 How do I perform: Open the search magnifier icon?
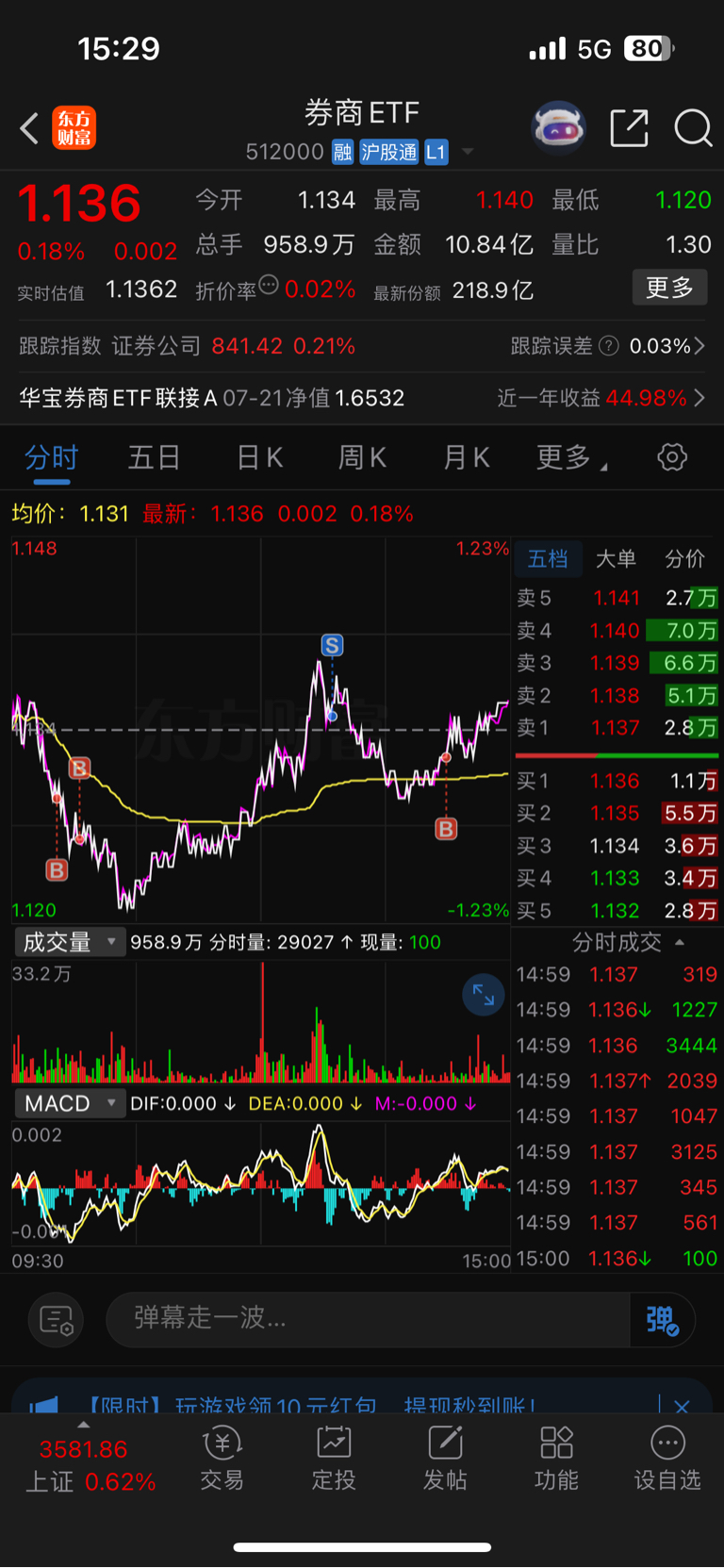pyautogui.click(x=693, y=128)
